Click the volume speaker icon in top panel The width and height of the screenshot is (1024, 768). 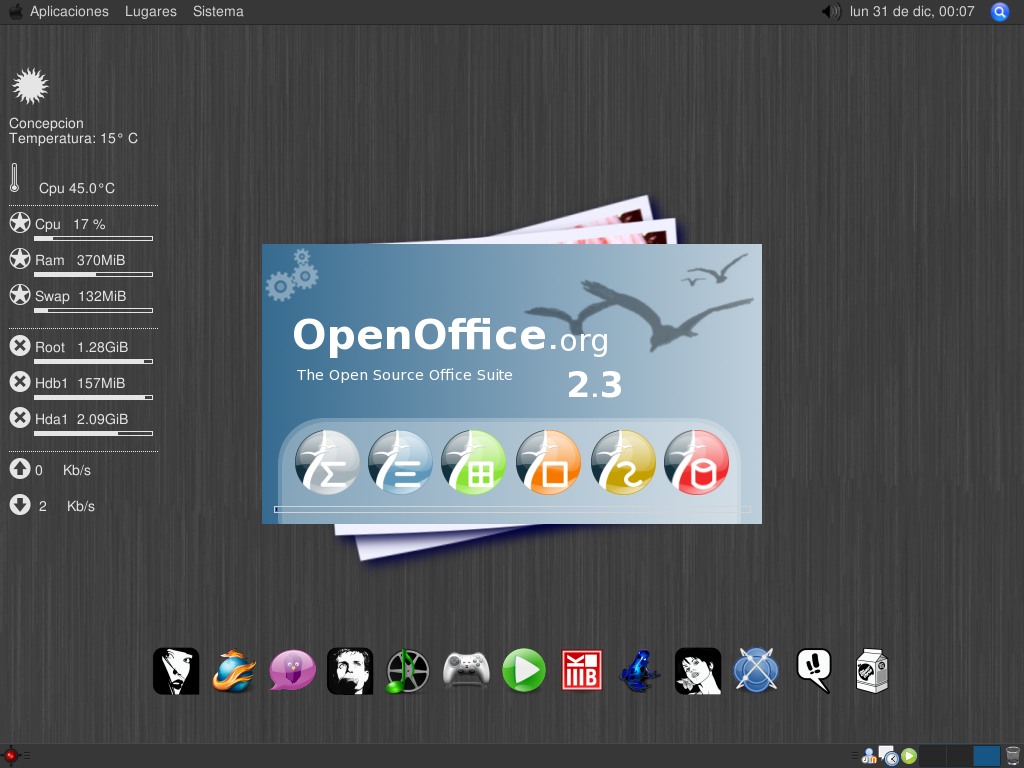pos(831,11)
